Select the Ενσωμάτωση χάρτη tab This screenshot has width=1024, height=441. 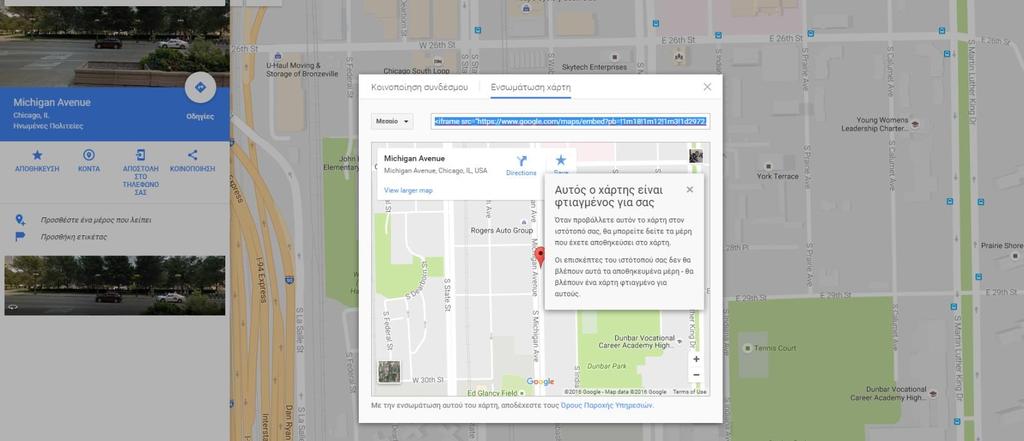click(531, 87)
